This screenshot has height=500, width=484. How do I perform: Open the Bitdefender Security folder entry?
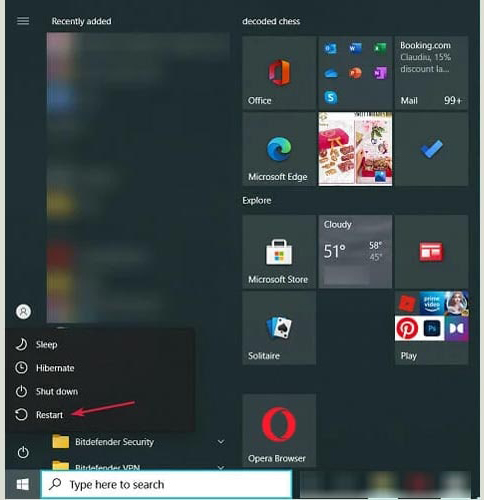coord(138,442)
